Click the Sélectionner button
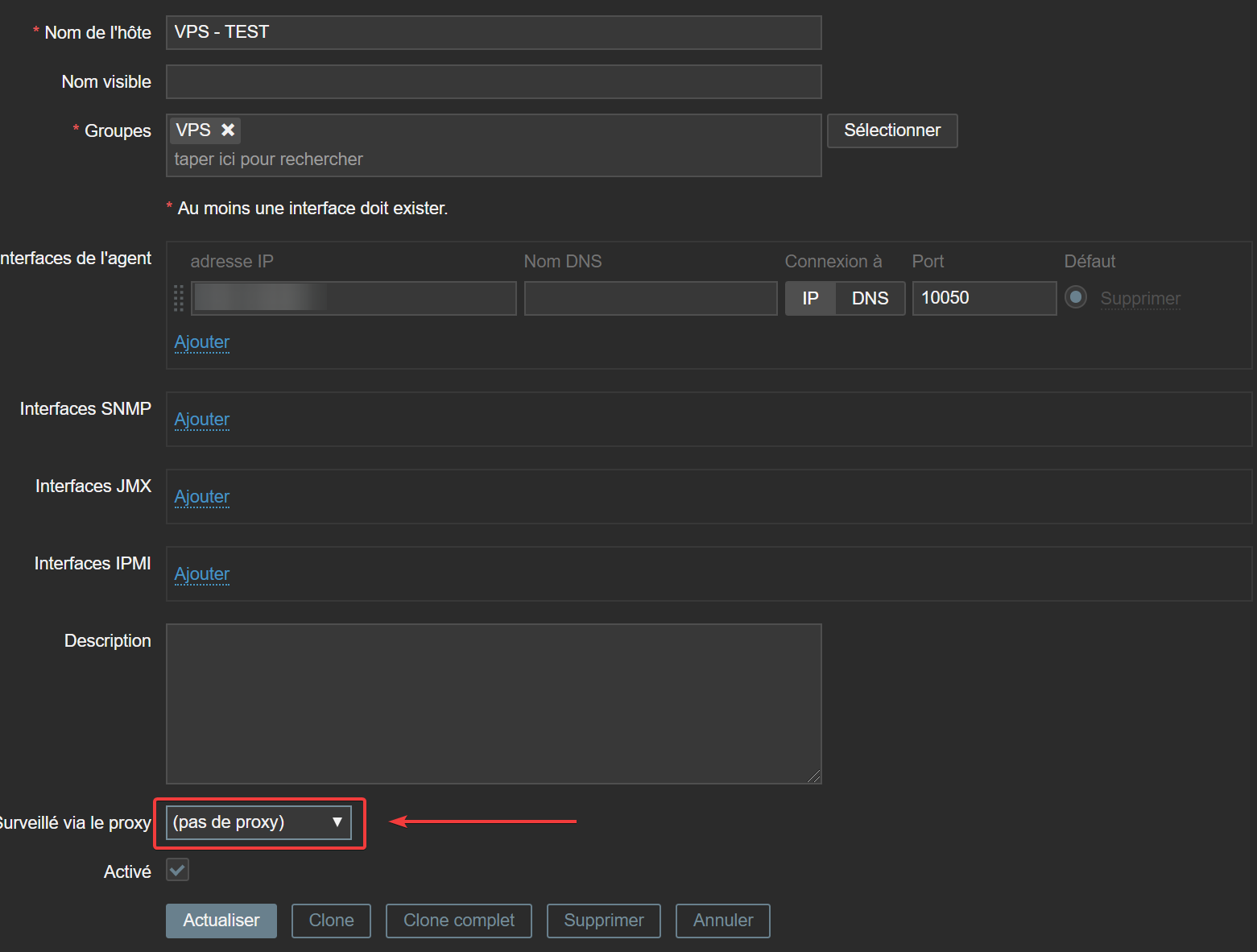The width and height of the screenshot is (1257, 952). coord(892,130)
